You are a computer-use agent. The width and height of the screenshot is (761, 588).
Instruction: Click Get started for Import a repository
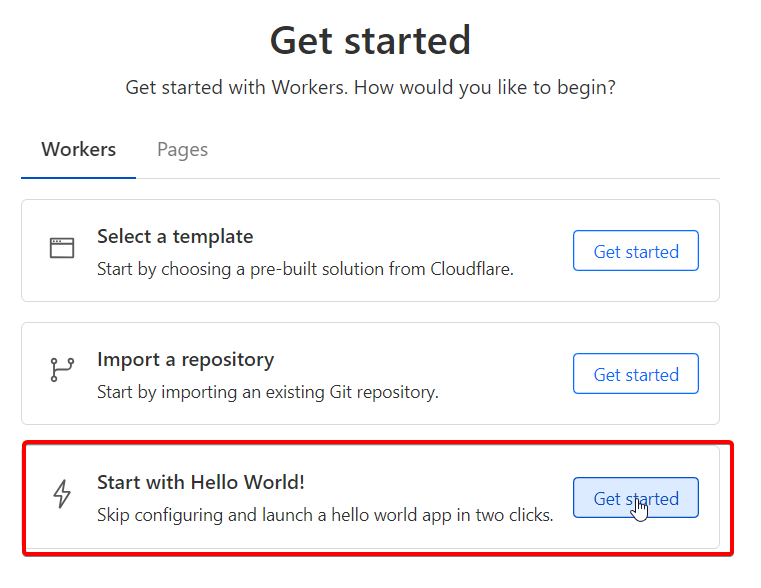coord(636,374)
